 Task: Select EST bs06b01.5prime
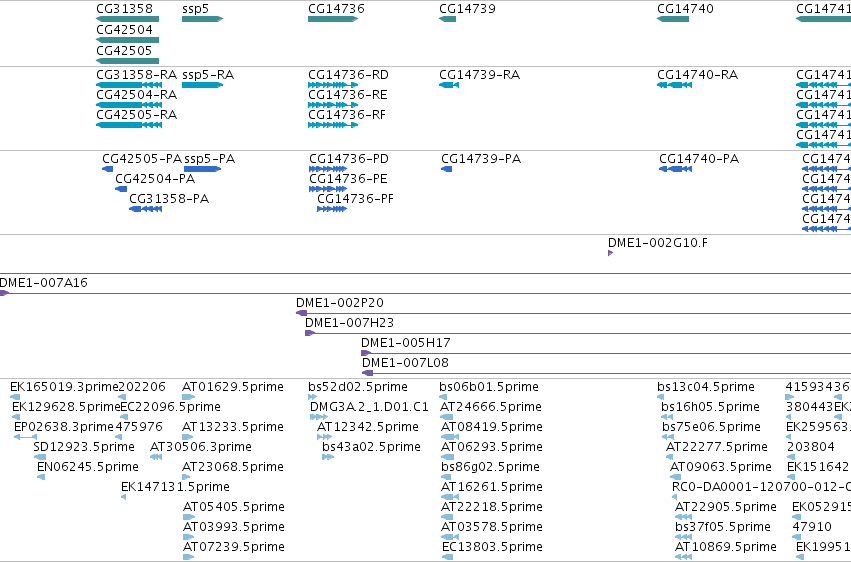[x=489, y=387]
